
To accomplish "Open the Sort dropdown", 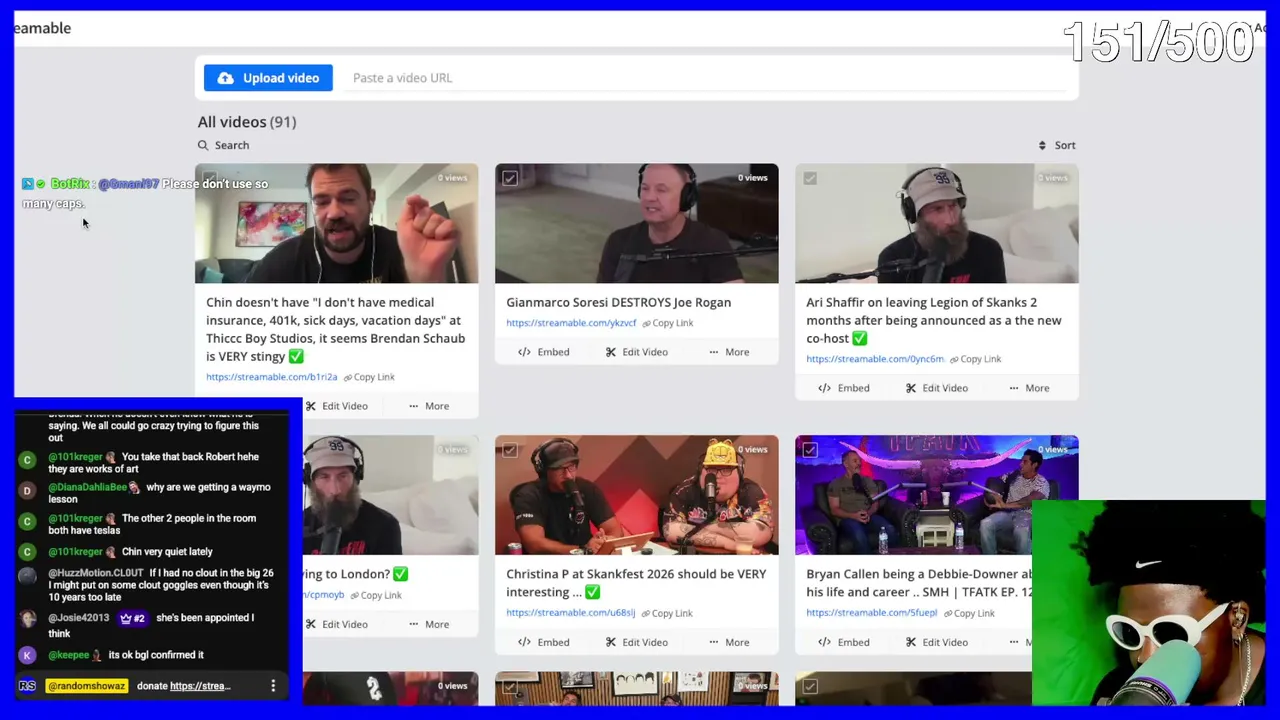I will (x=1057, y=145).
